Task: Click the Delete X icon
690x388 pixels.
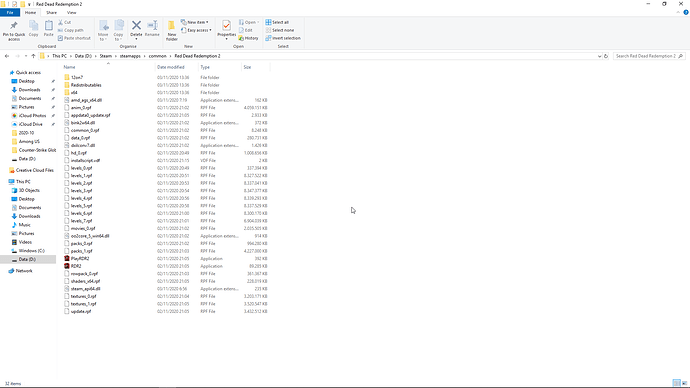Action: pyautogui.click(x=136, y=26)
